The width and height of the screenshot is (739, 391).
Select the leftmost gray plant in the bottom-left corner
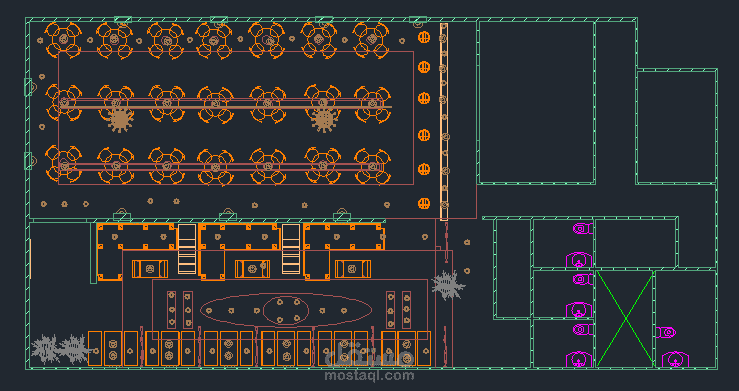pos(45,349)
